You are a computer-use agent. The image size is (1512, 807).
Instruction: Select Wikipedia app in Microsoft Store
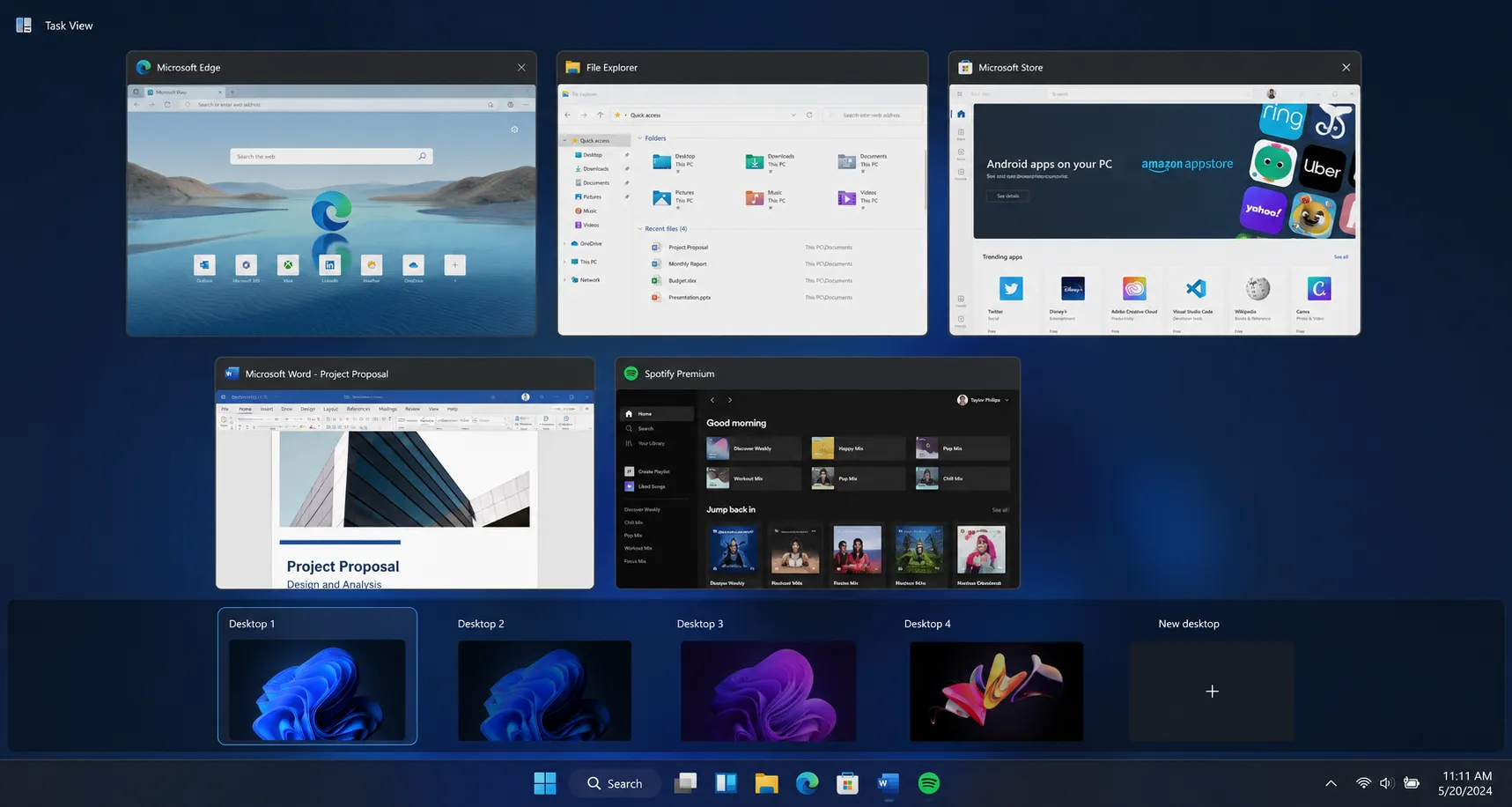(1257, 298)
